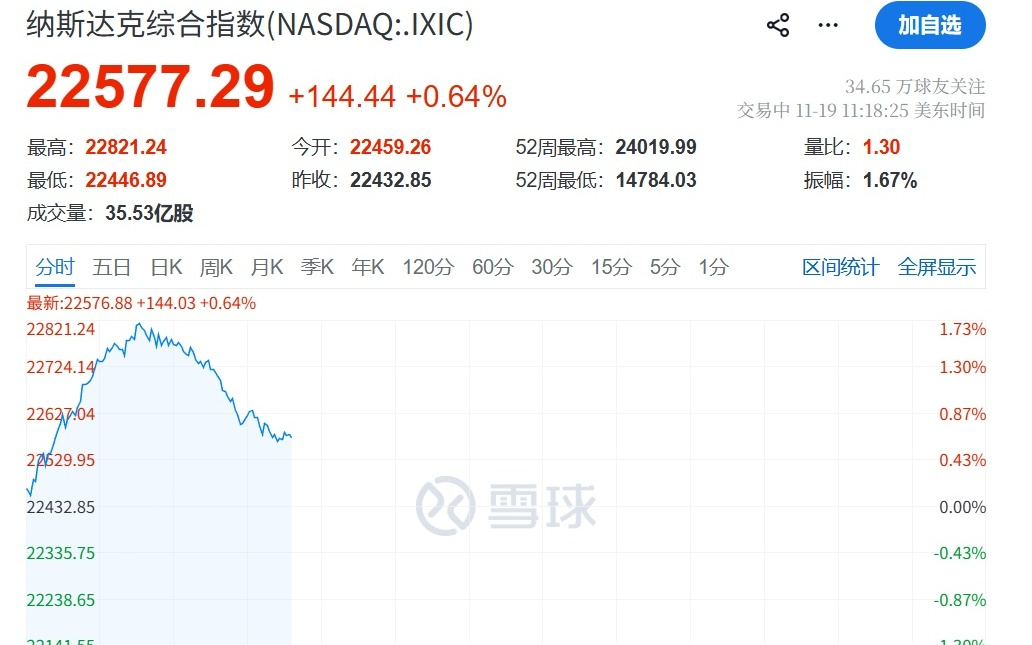Open the 日K daily candlestick chart
Viewport: 1032px width, 645px height.
(165, 267)
